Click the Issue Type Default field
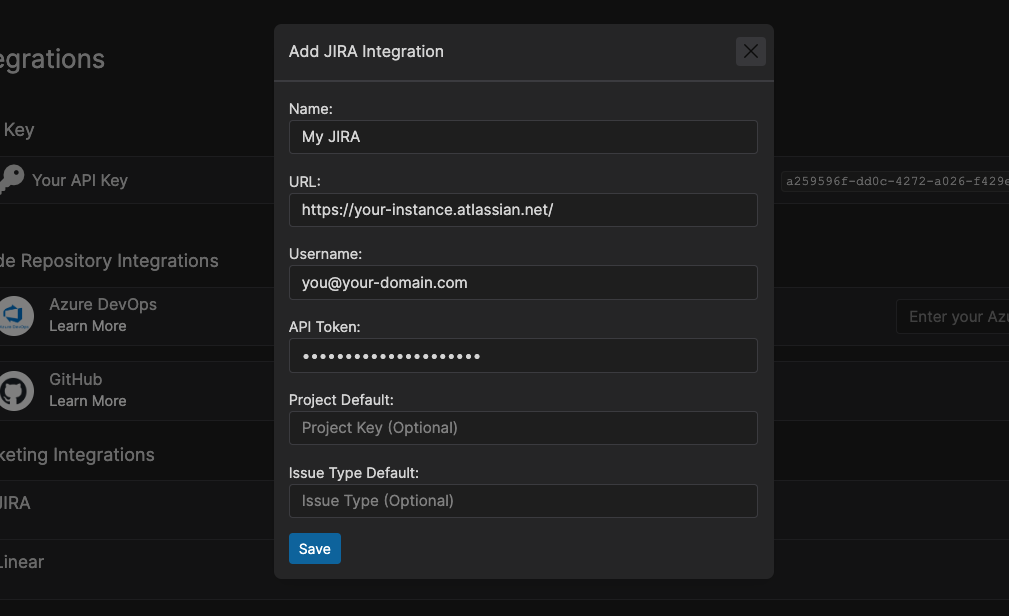Screen dimensions: 1009x616 pos(523,501)
